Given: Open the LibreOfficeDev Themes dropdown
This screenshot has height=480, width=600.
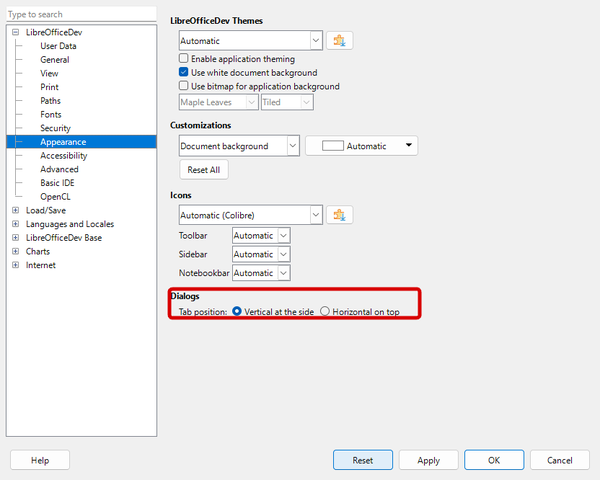Looking at the screenshot, I should point(316,41).
